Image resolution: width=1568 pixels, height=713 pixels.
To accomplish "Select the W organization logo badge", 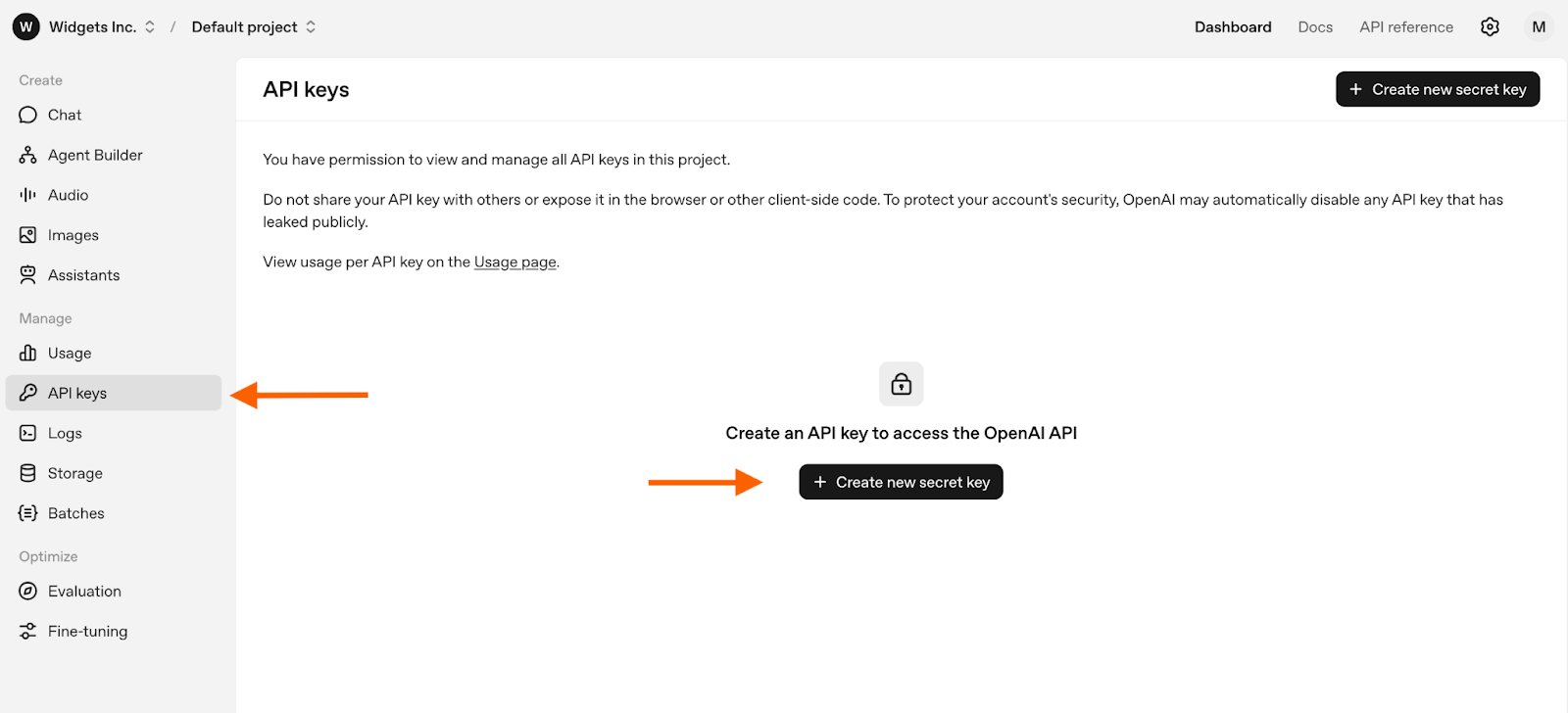I will pyautogui.click(x=26, y=27).
